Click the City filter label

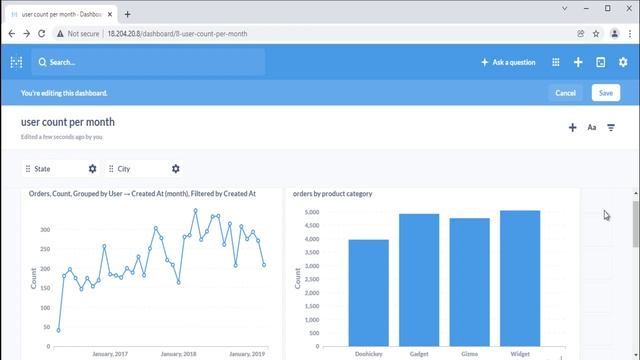(x=124, y=169)
